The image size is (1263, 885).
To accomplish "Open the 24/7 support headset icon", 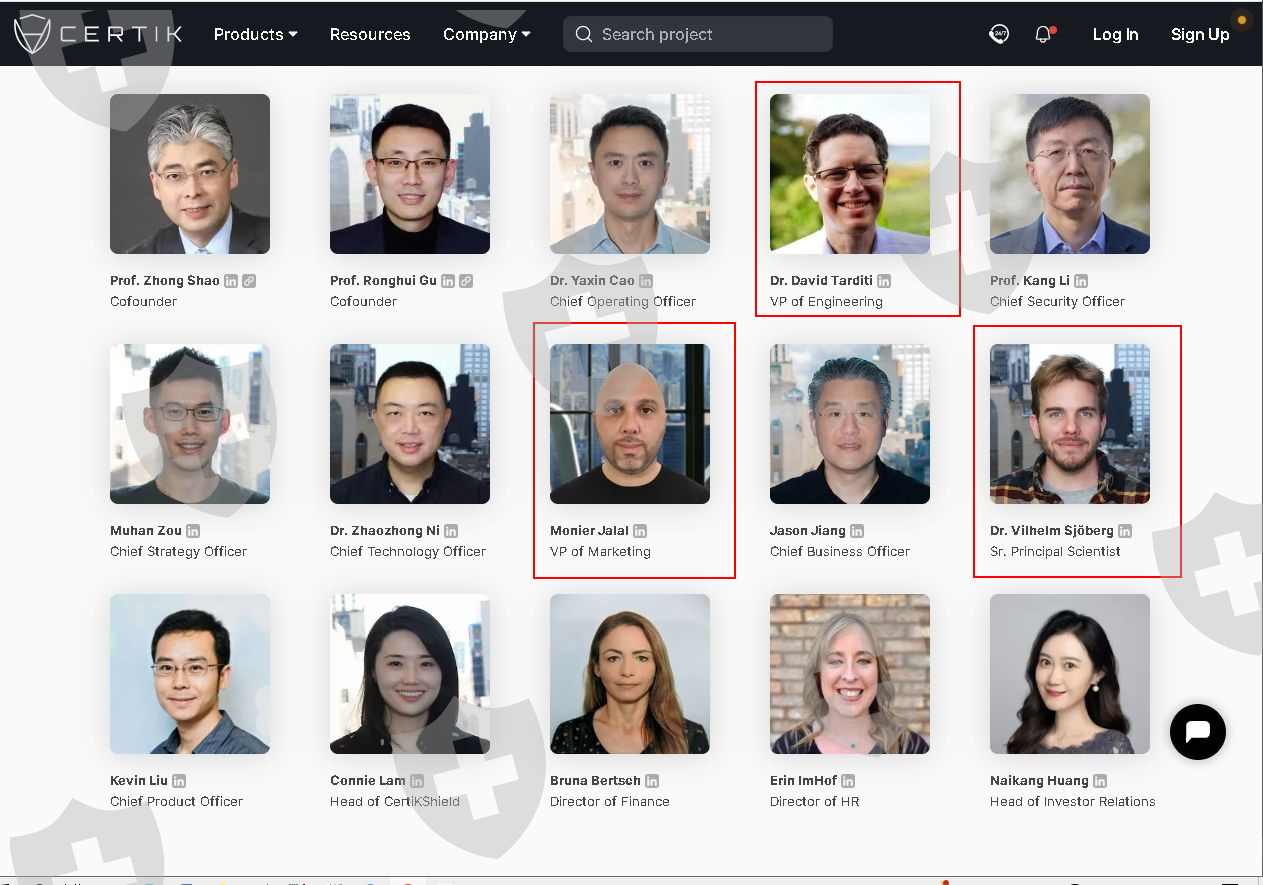I will click(x=998, y=34).
